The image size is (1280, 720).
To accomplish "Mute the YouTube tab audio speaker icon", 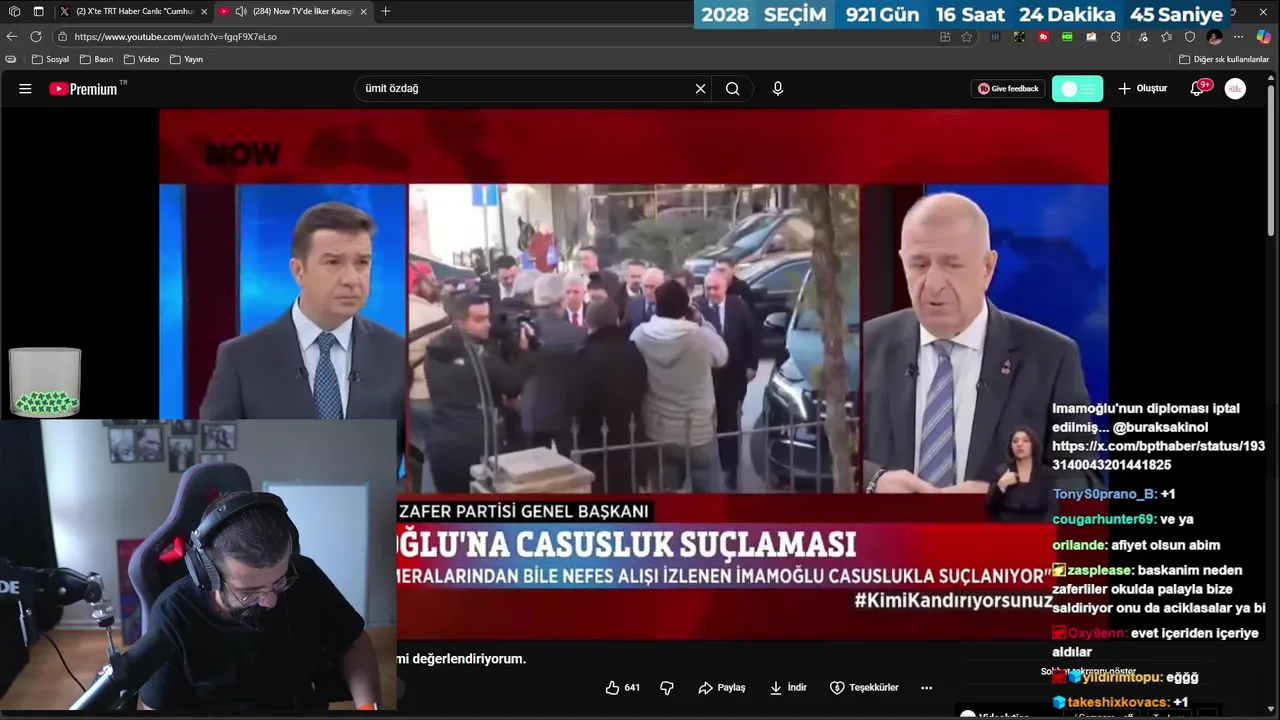I will tap(240, 11).
